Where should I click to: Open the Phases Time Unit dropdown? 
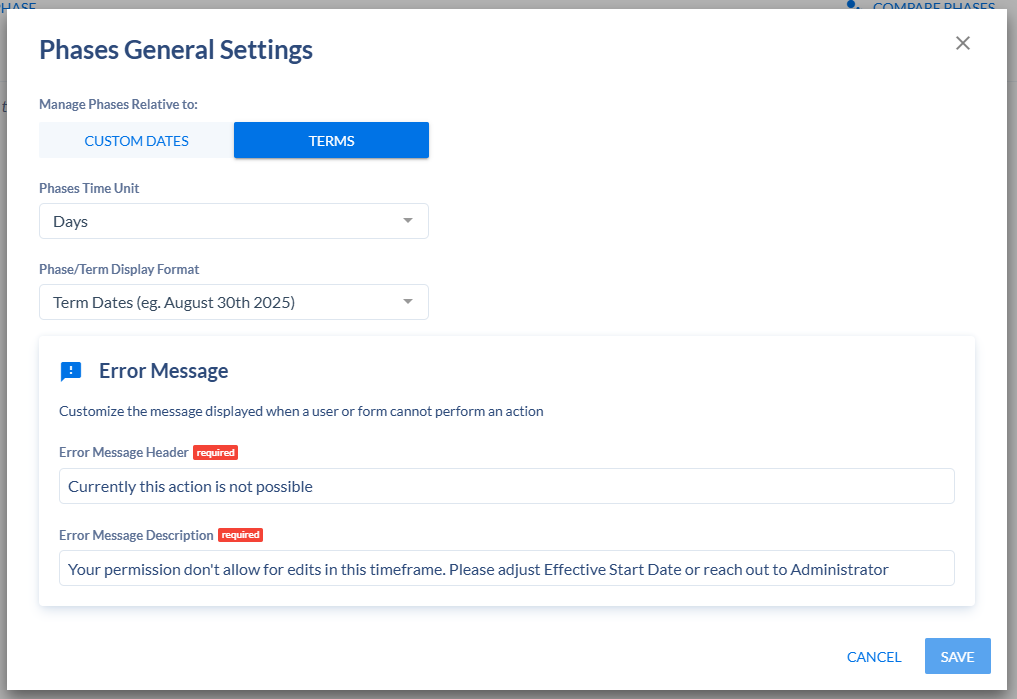233,221
